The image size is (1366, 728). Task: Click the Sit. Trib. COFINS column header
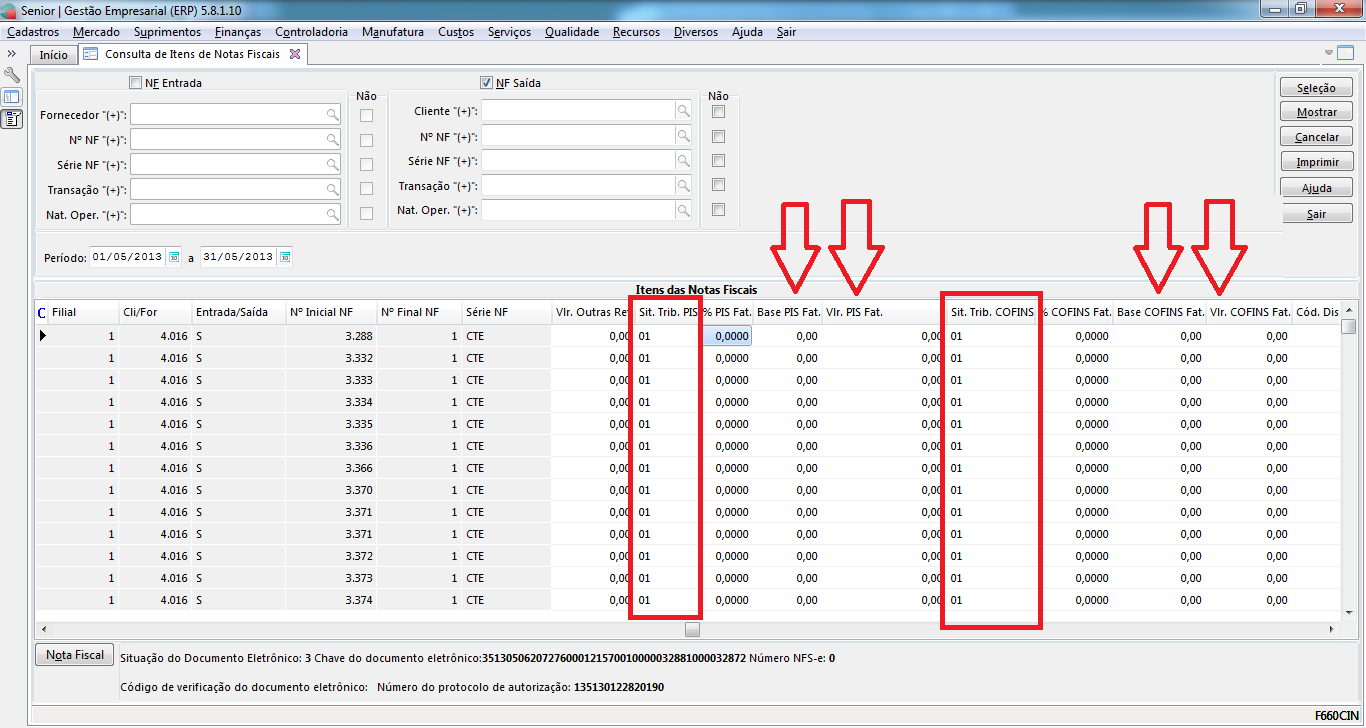coord(991,312)
